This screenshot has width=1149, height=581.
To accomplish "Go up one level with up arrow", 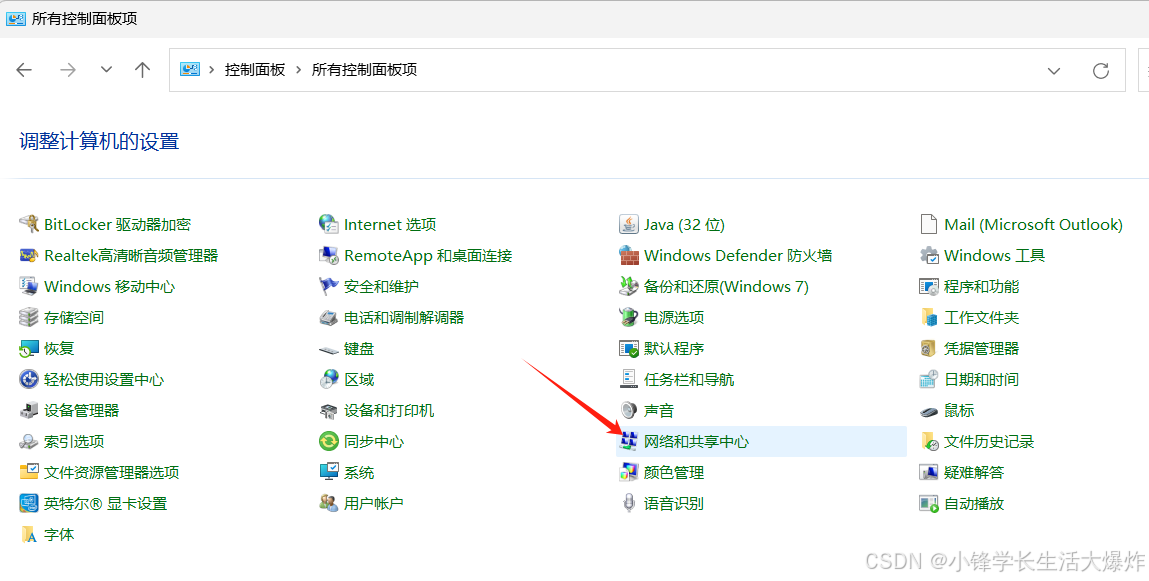I will [142, 70].
